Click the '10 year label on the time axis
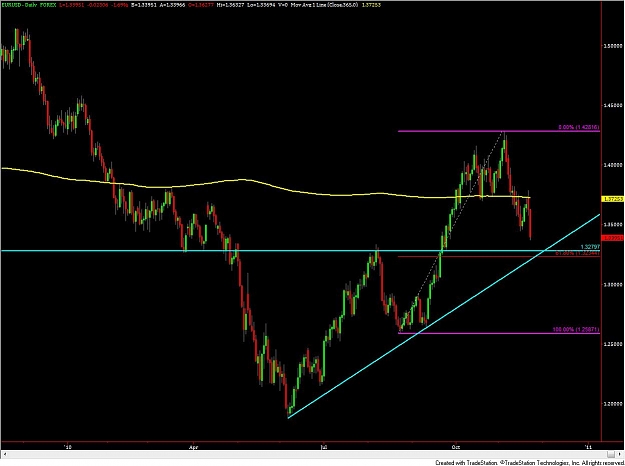625x466 pixels. click(68, 447)
